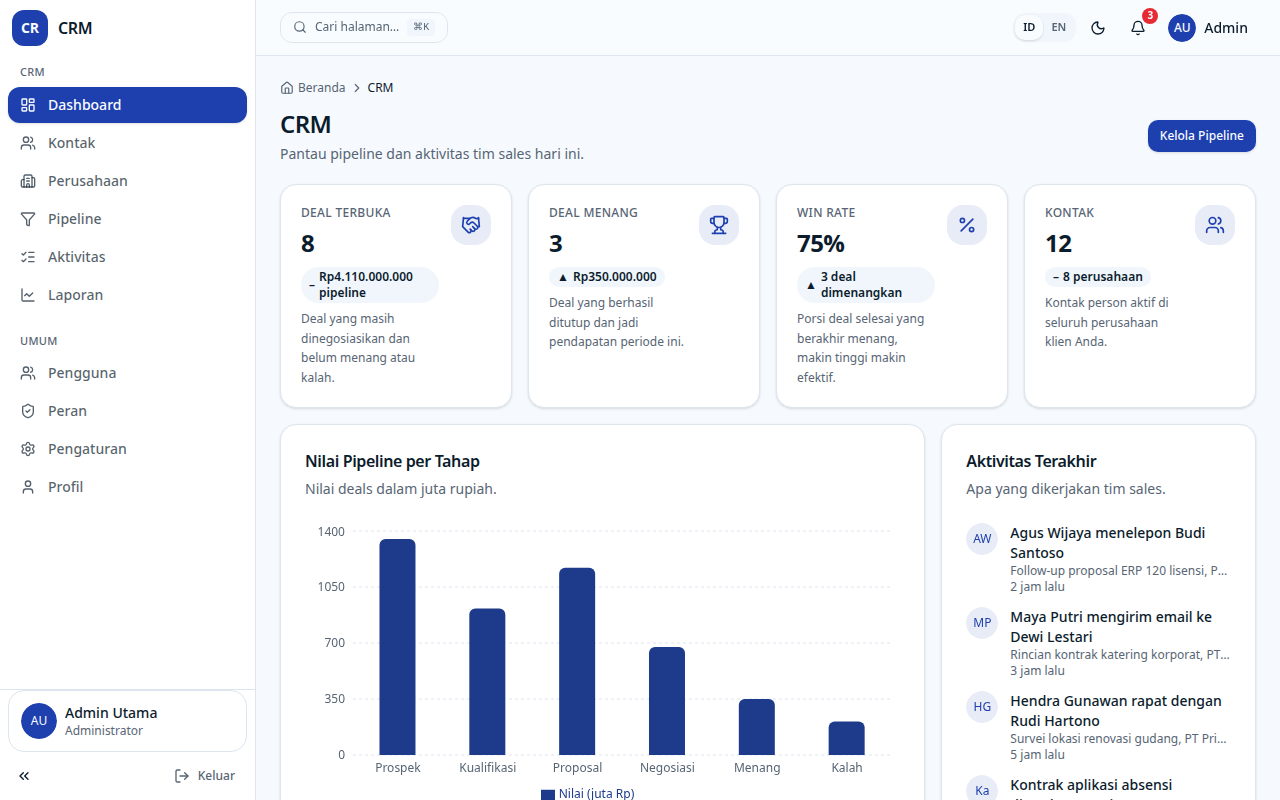Viewport: 1280px width, 800px height.
Task: Click the Kontak people icon in sidebar
Action: point(28,143)
